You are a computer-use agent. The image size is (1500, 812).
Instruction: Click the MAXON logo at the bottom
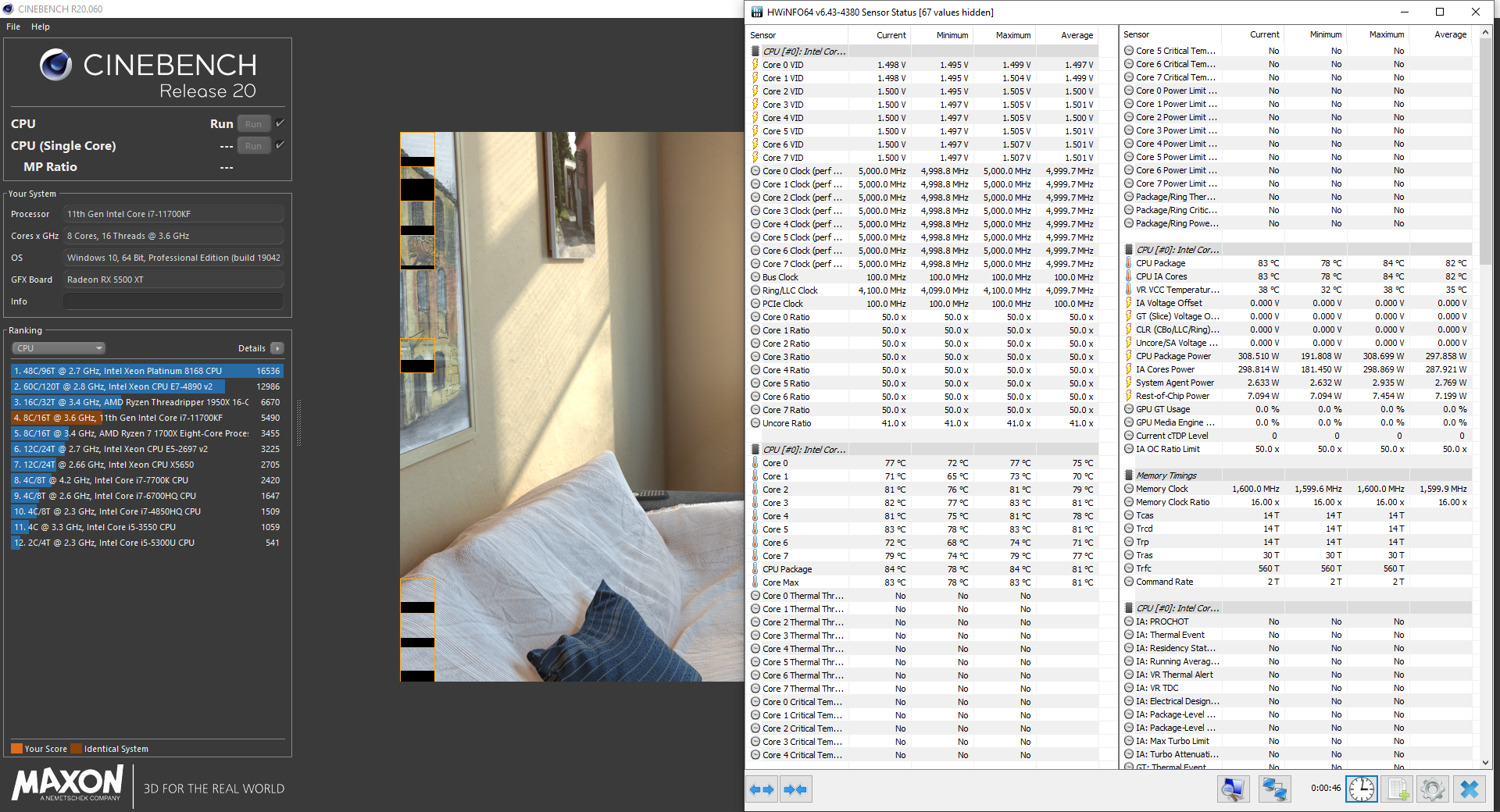point(68,782)
